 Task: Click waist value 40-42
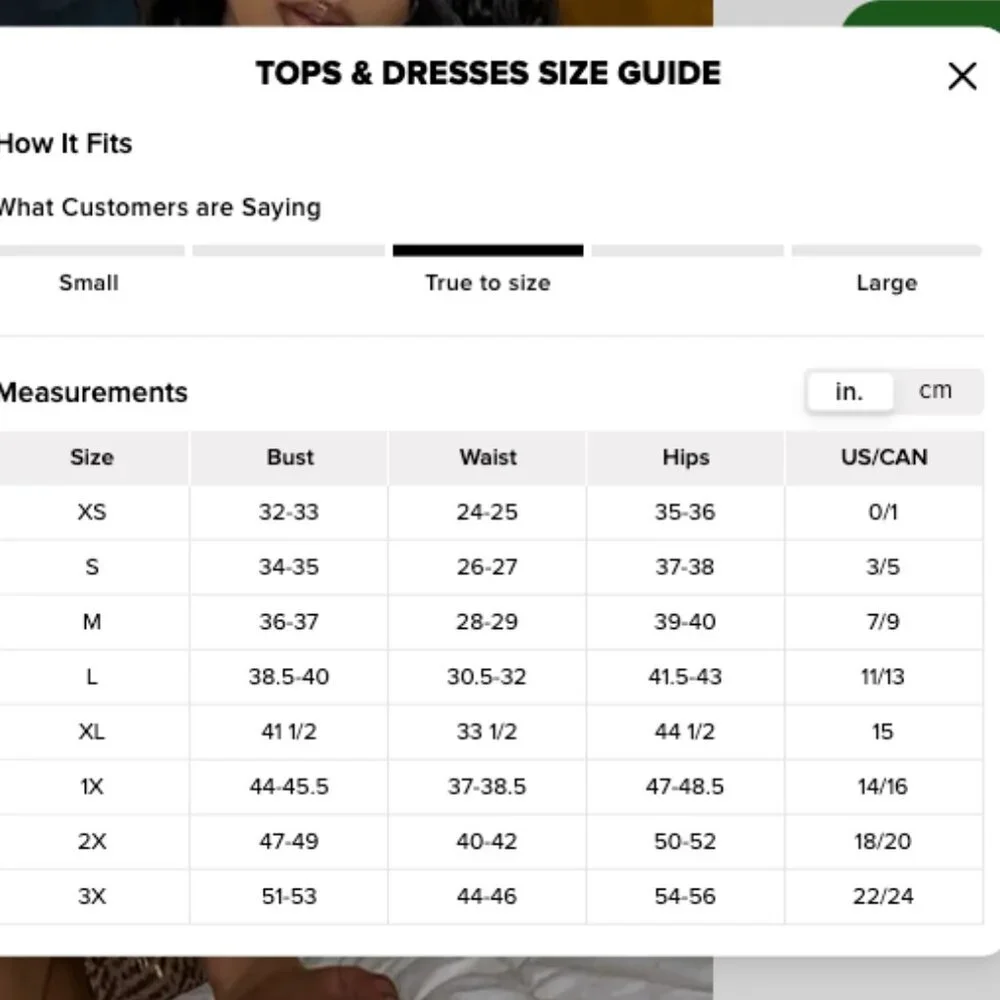(x=487, y=841)
